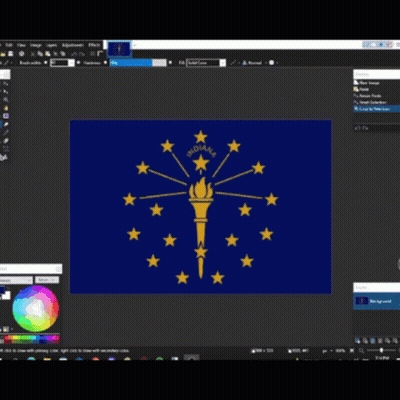Open the Edit menu
The height and width of the screenshot is (400, 400).
[9, 45]
